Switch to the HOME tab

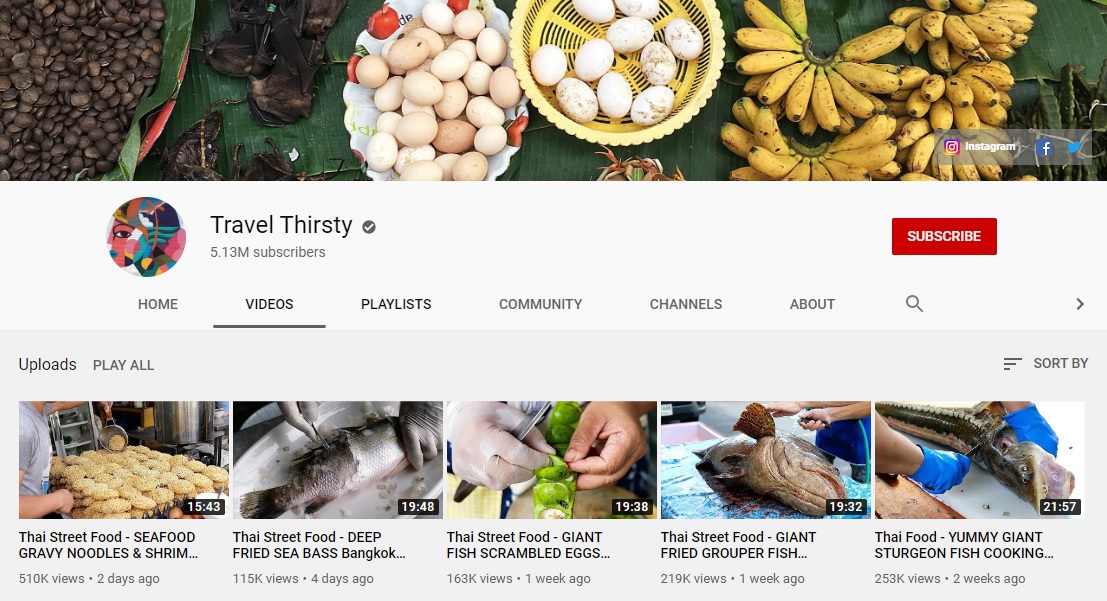(x=157, y=304)
